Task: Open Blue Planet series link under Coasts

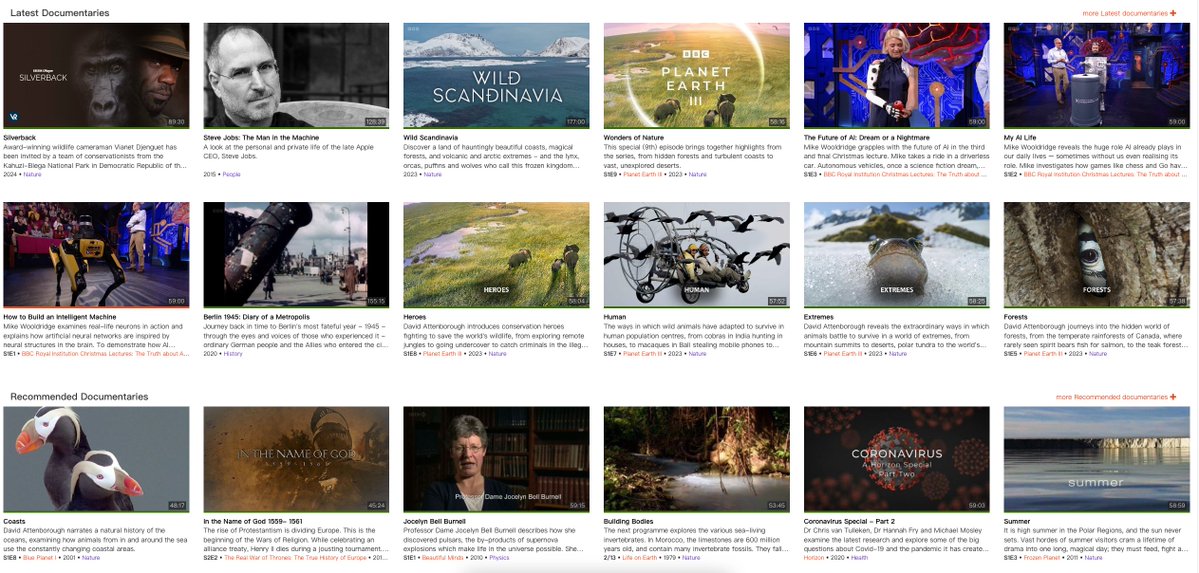Action: [x=39, y=558]
